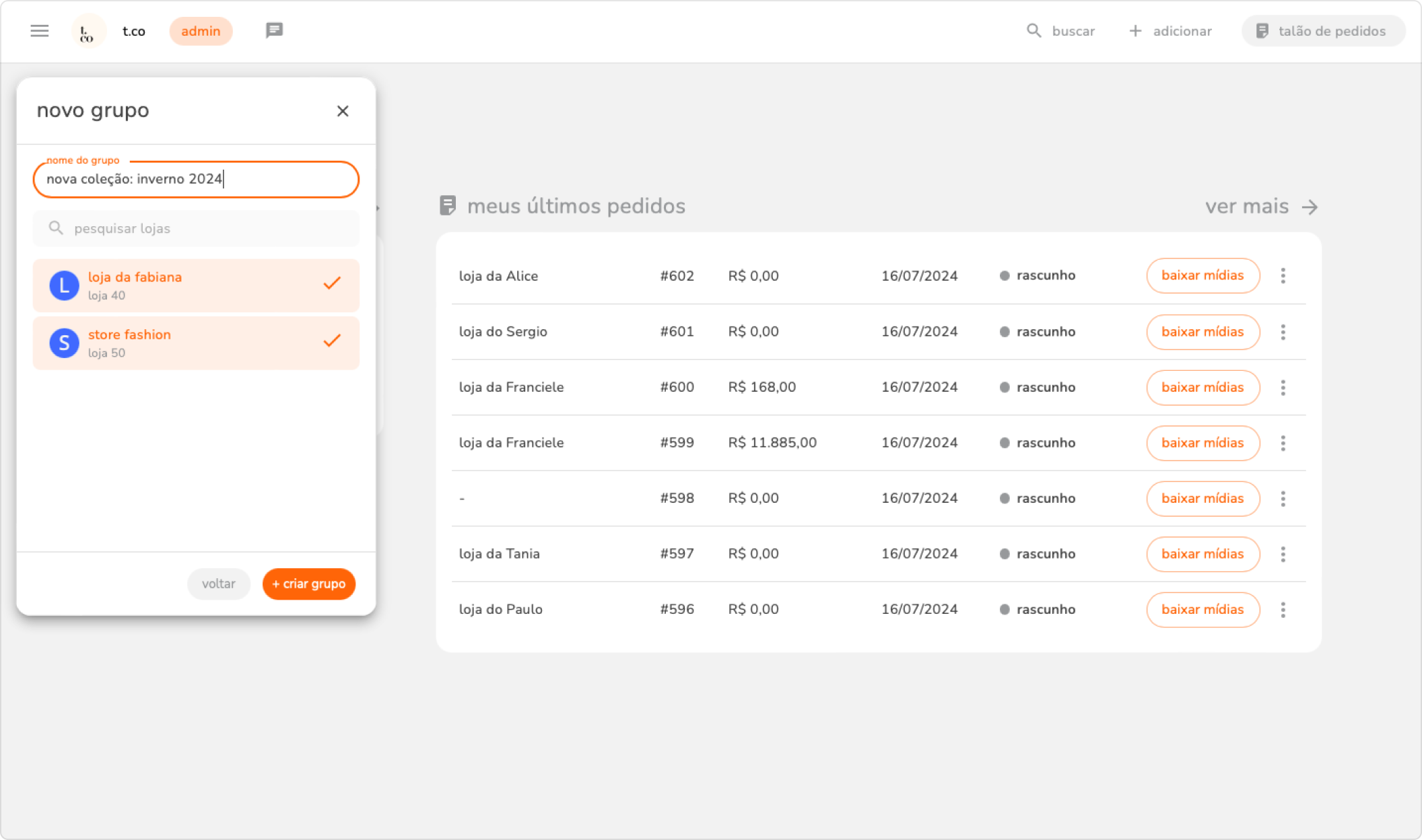Open more options for order #599
Image resolution: width=1422 pixels, height=840 pixels.
click(x=1283, y=443)
